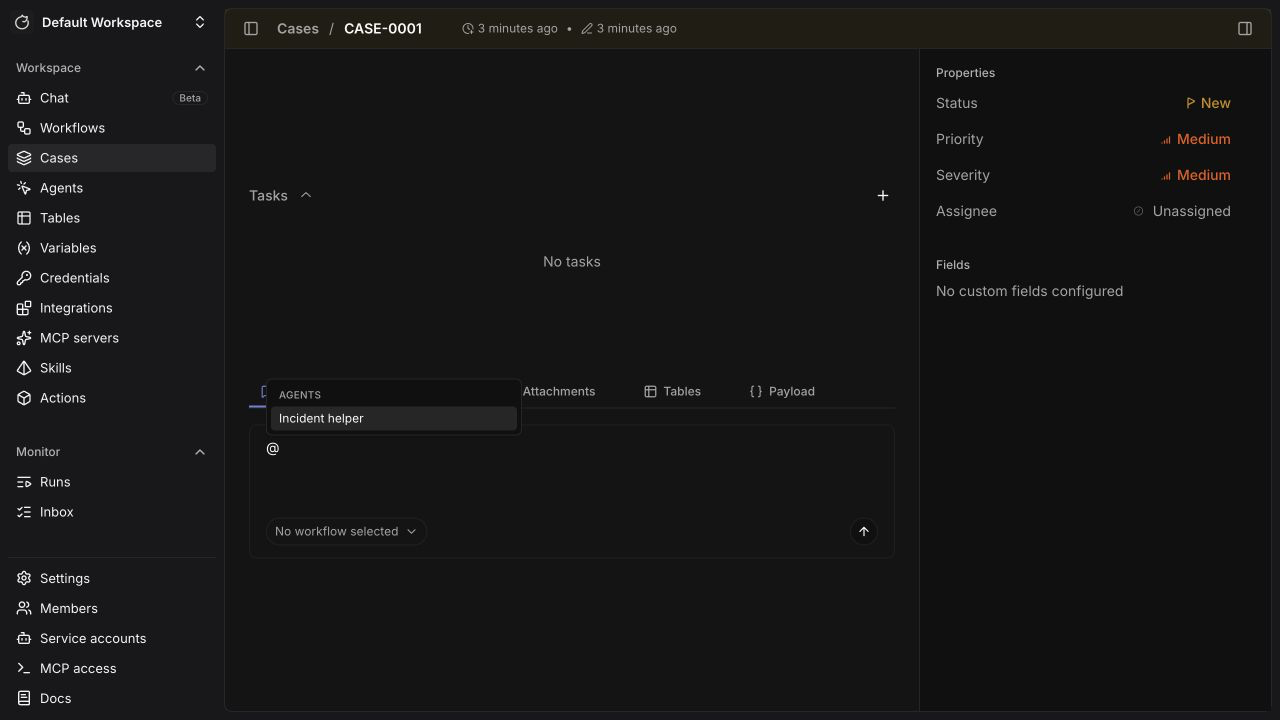1280x720 pixels.
Task: Open the Inbox icon
Action: (24, 512)
